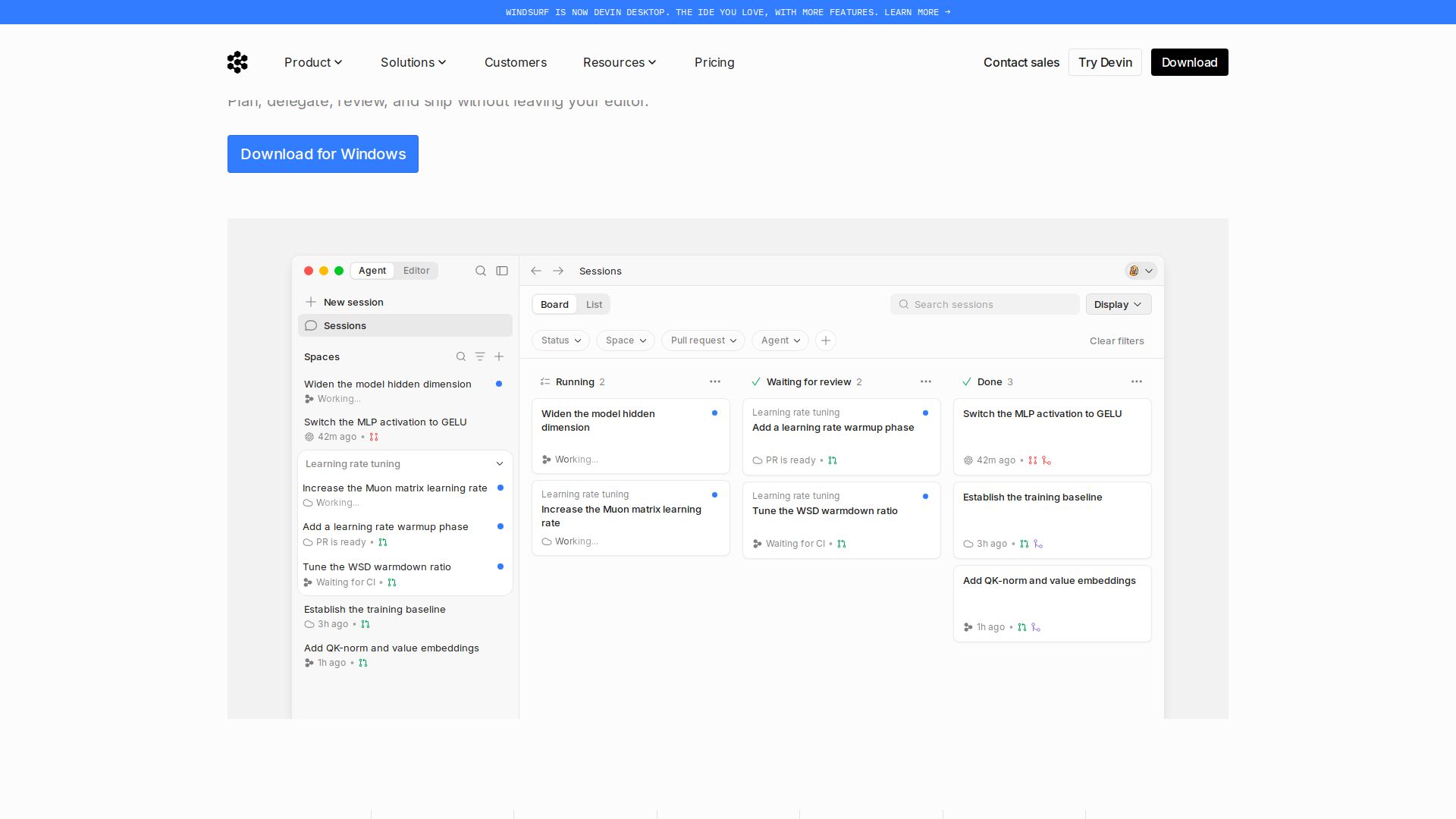Open the Pull request filter dropdown
This screenshot has width=1456, height=819.
pos(703,340)
